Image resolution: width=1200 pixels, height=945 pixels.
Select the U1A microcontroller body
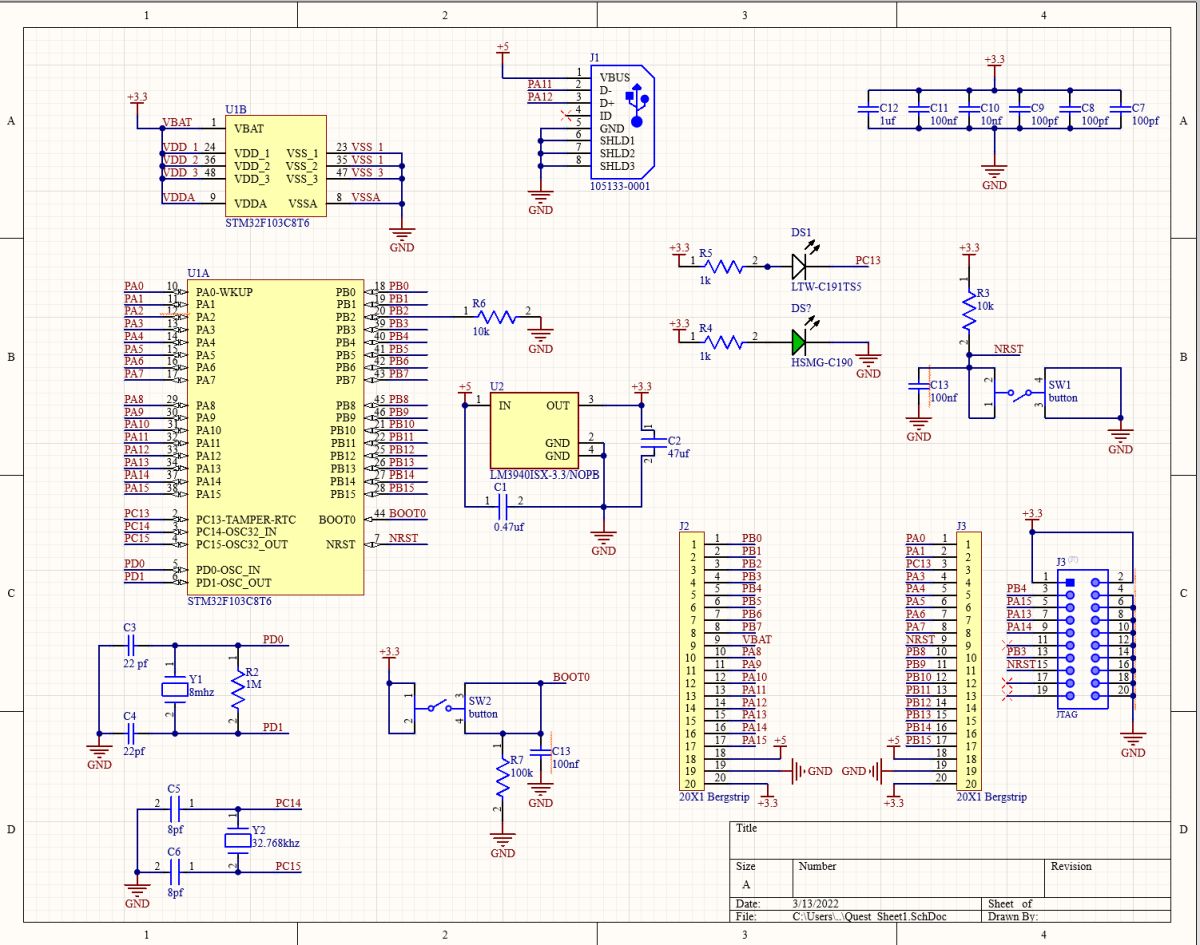pos(275,437)
